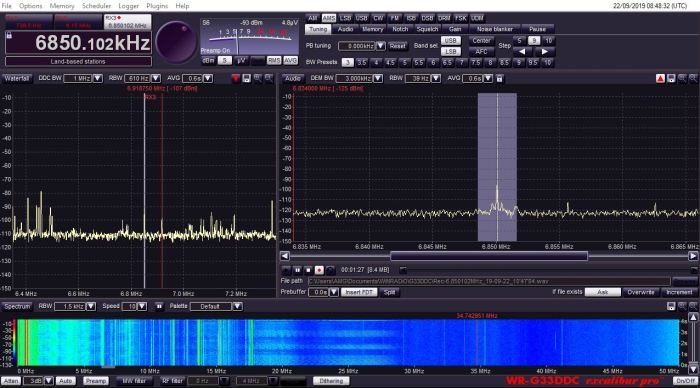The width and height of the screenshot is (700, 388).
Task: Open the PB tuning dropdown
Action: [380, 46]
